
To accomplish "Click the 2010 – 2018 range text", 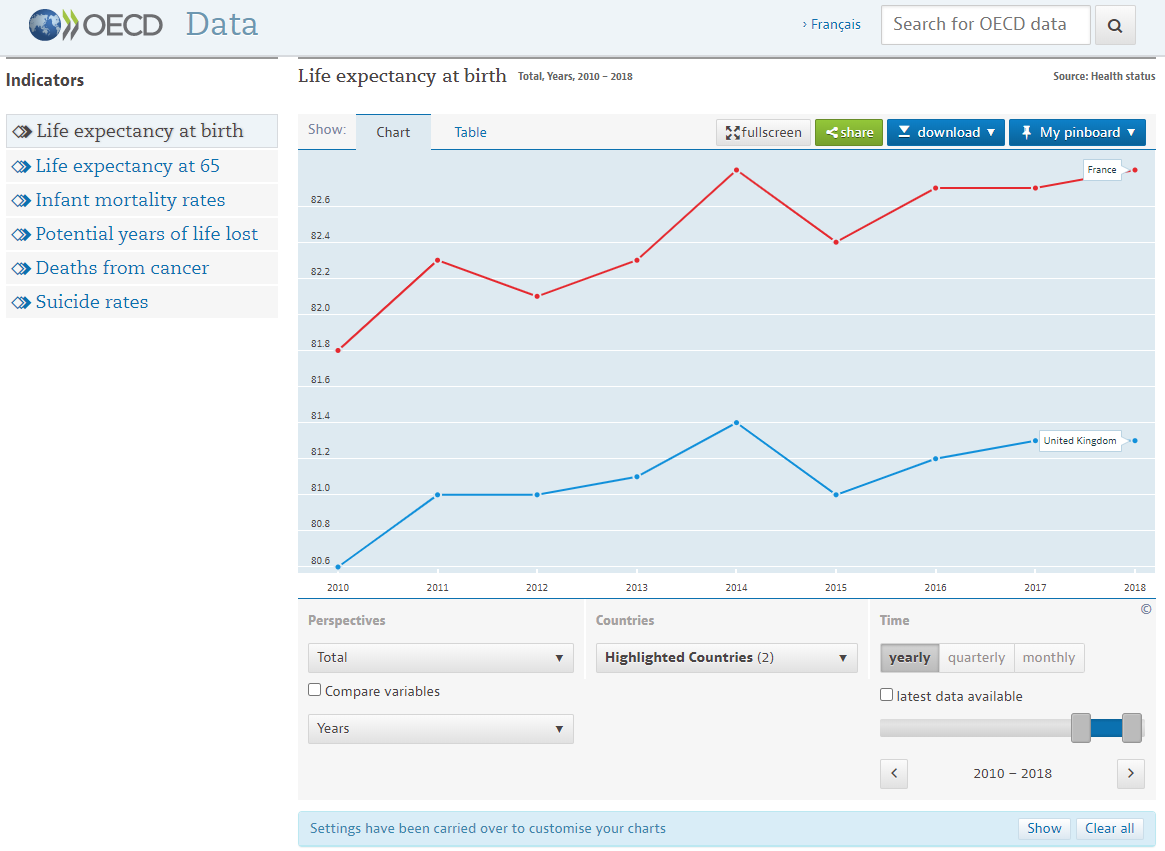I will (x=1012, y=774).
